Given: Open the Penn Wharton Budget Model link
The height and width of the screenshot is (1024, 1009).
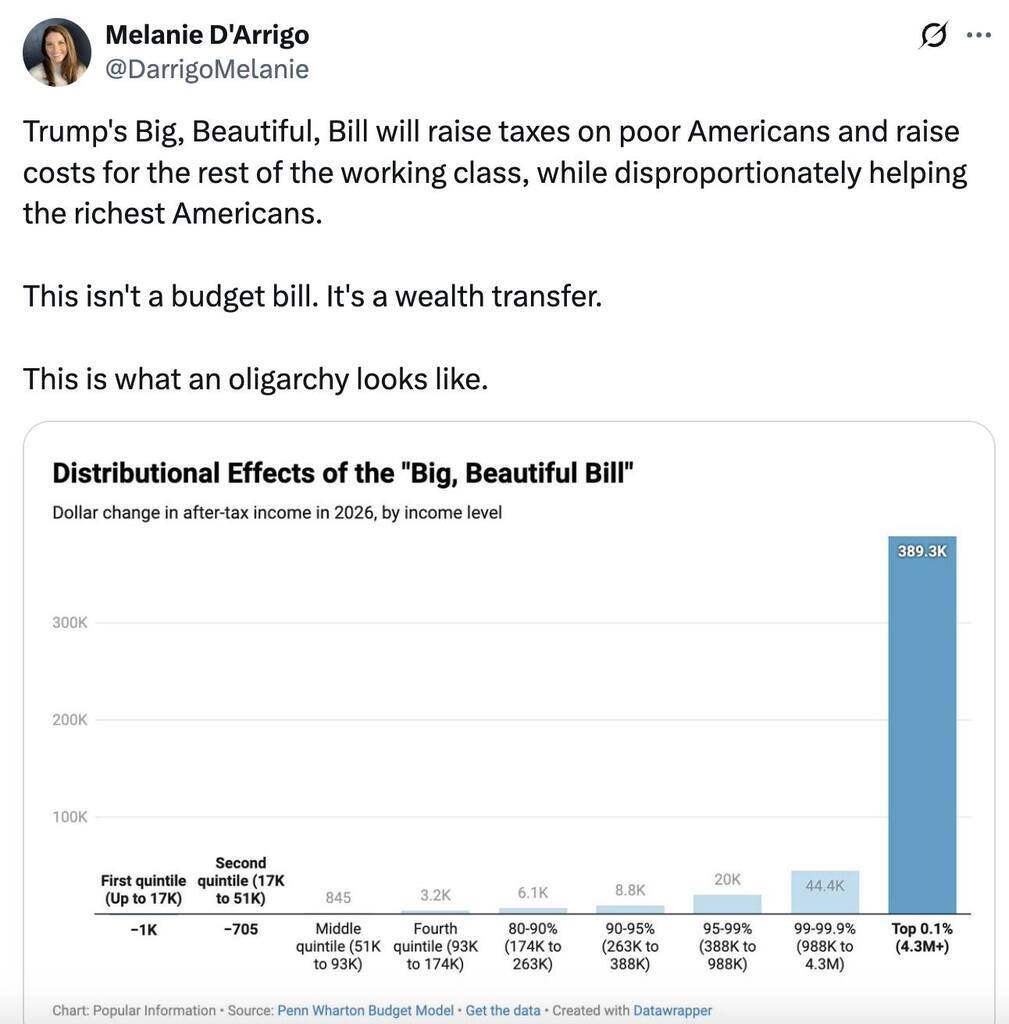Looking at the screenshot, I should pos(365,1010).
